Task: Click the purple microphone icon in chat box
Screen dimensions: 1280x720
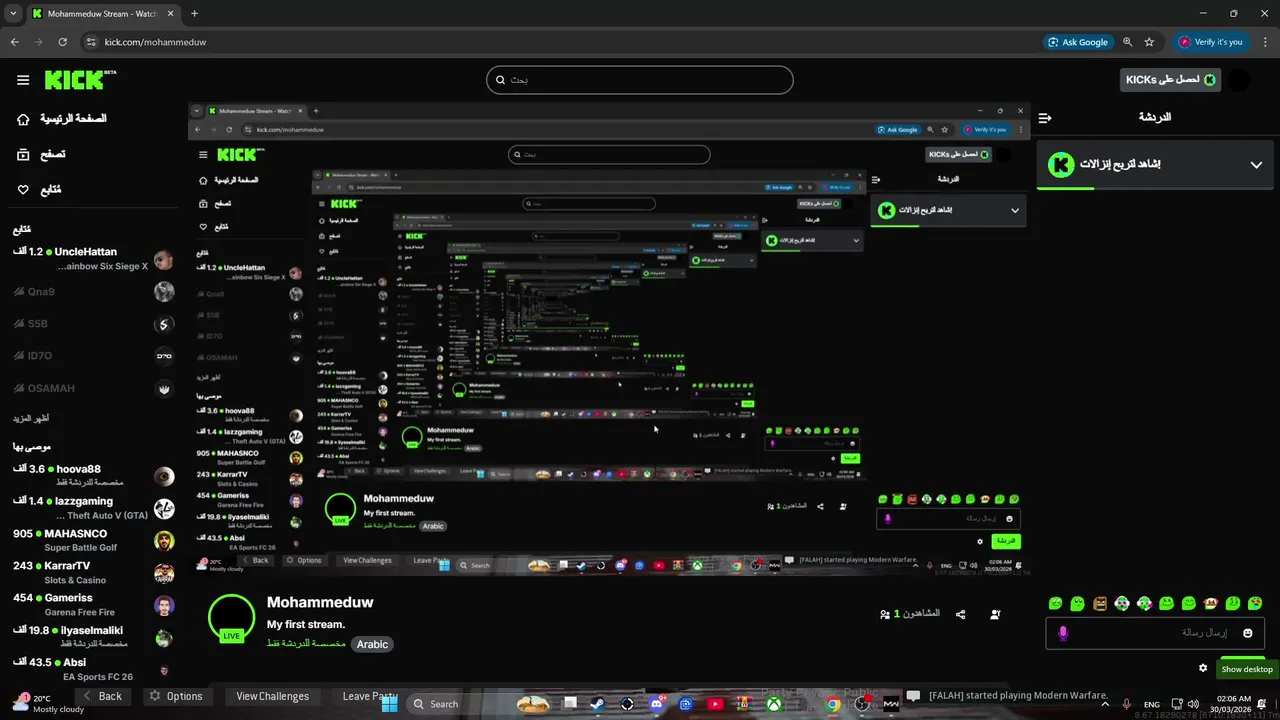Action: pyautogui.click(x=1063, y=633)
